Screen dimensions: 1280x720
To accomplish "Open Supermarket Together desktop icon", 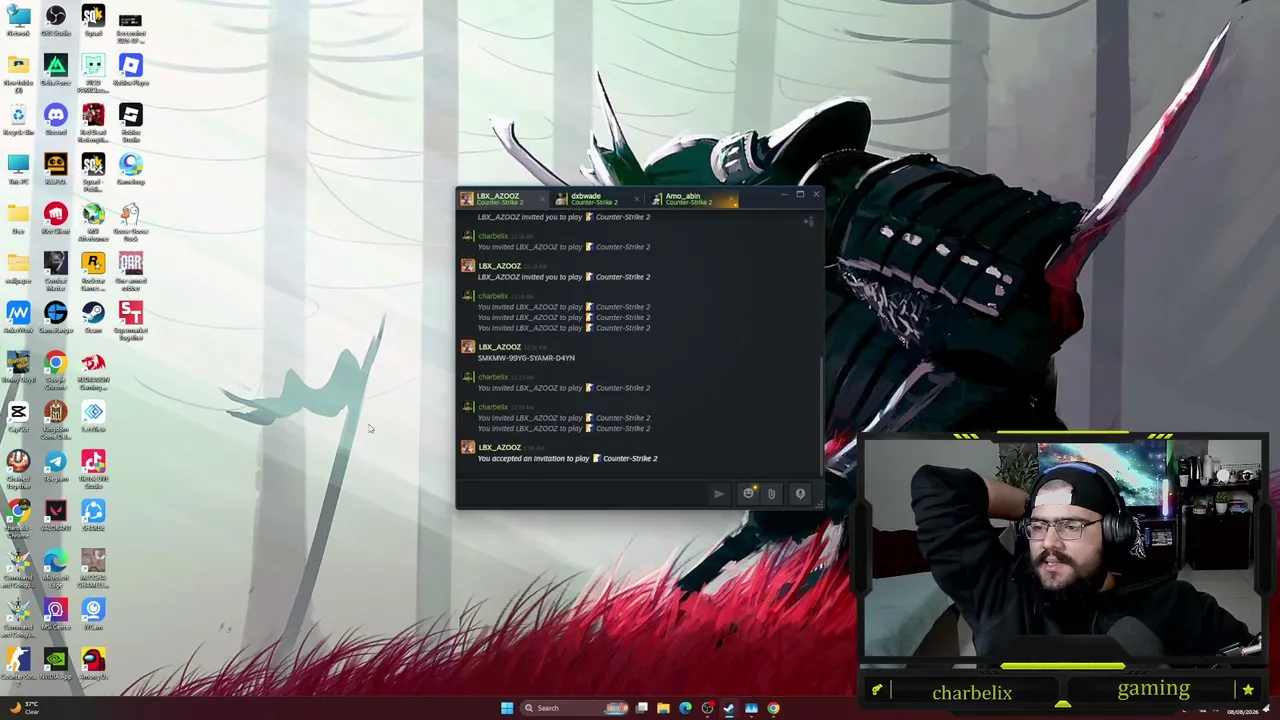I will click(130, 321).
